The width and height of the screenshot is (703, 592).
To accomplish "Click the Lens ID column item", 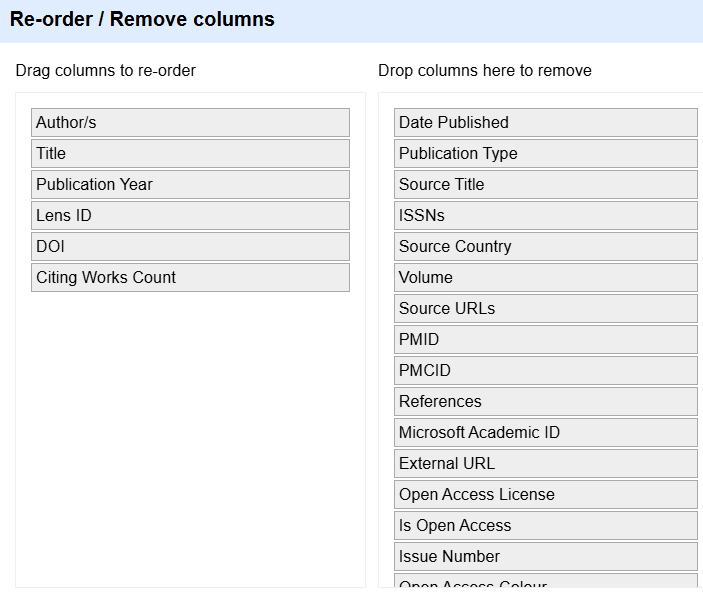I will point(190,216).
